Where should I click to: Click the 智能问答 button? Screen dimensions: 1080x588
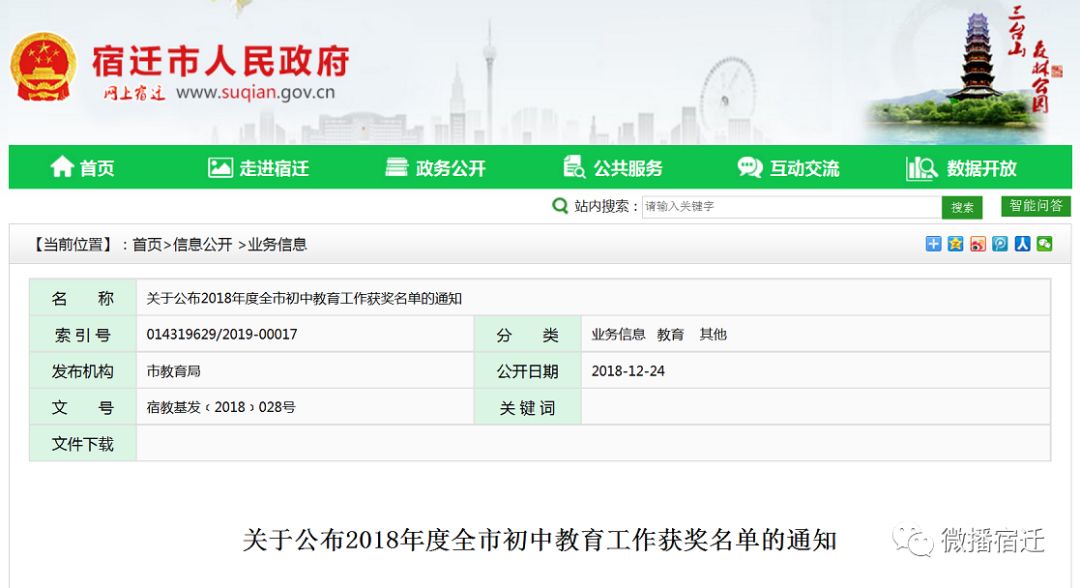click(1036, 206)
